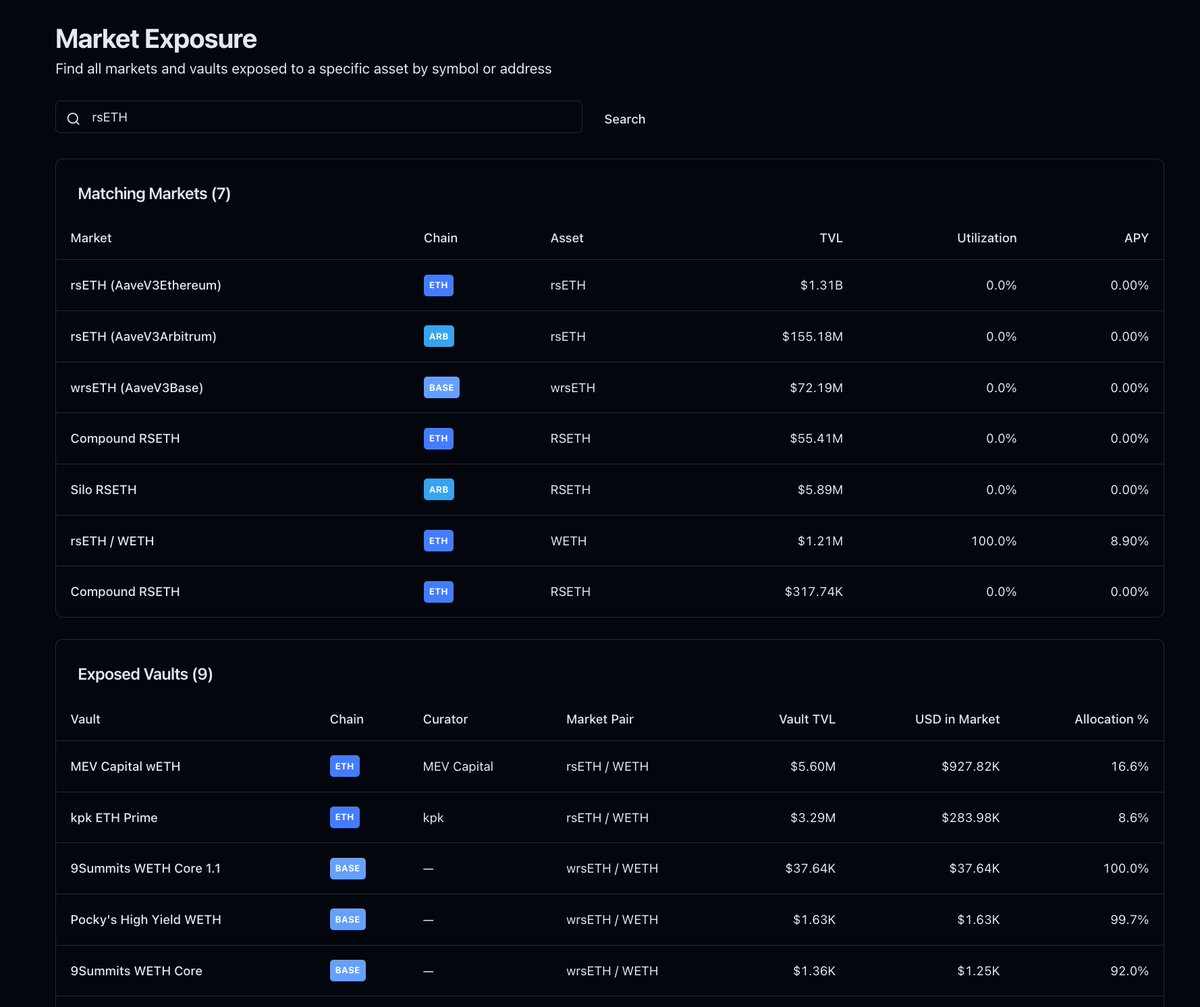Image resolution: width=1200 pixels, height=1007 pixels.
Task: Click ETH chain badge for MEV Capital wETH
Action: point(344,766)
